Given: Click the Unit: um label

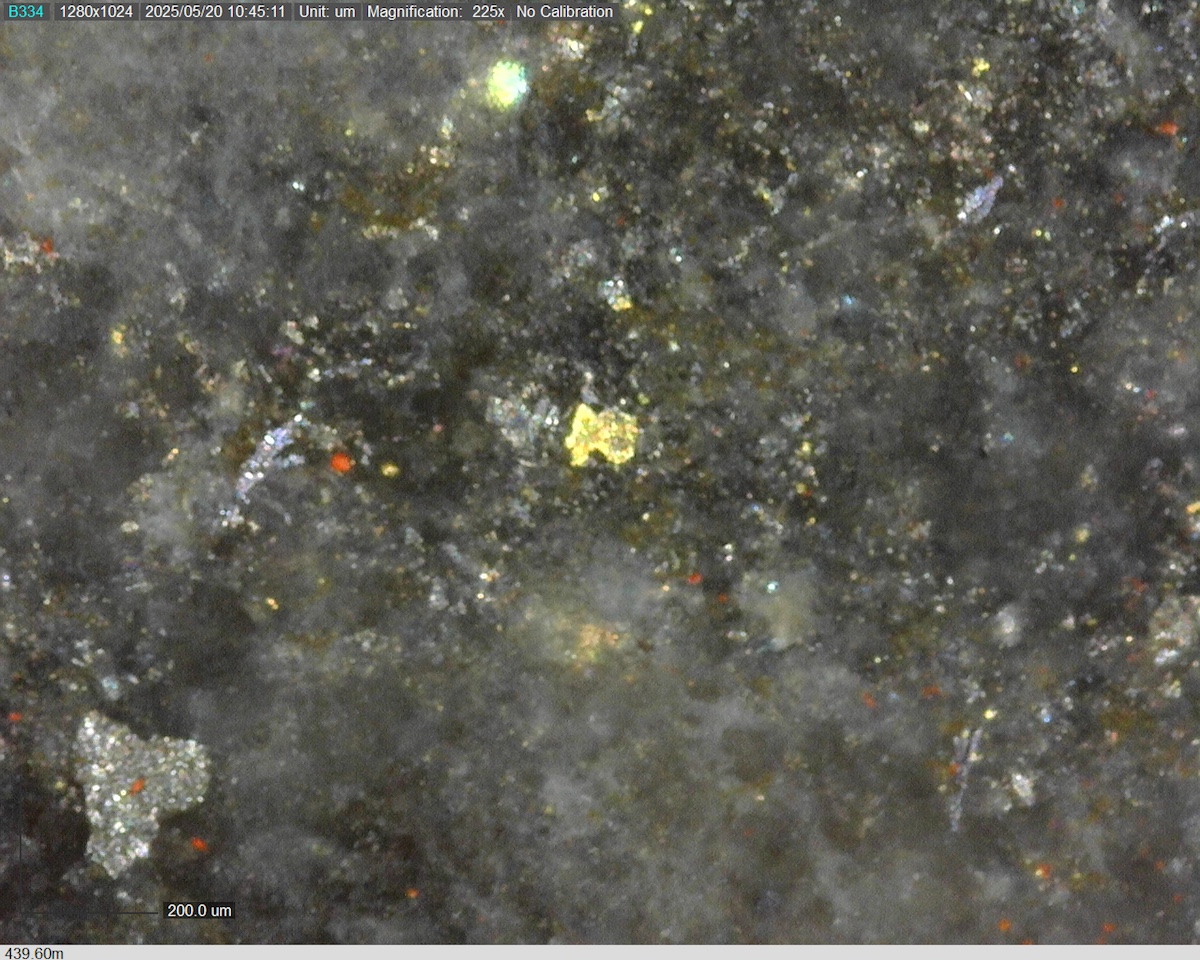Looking at the screenshot, I should pos(327,12).
